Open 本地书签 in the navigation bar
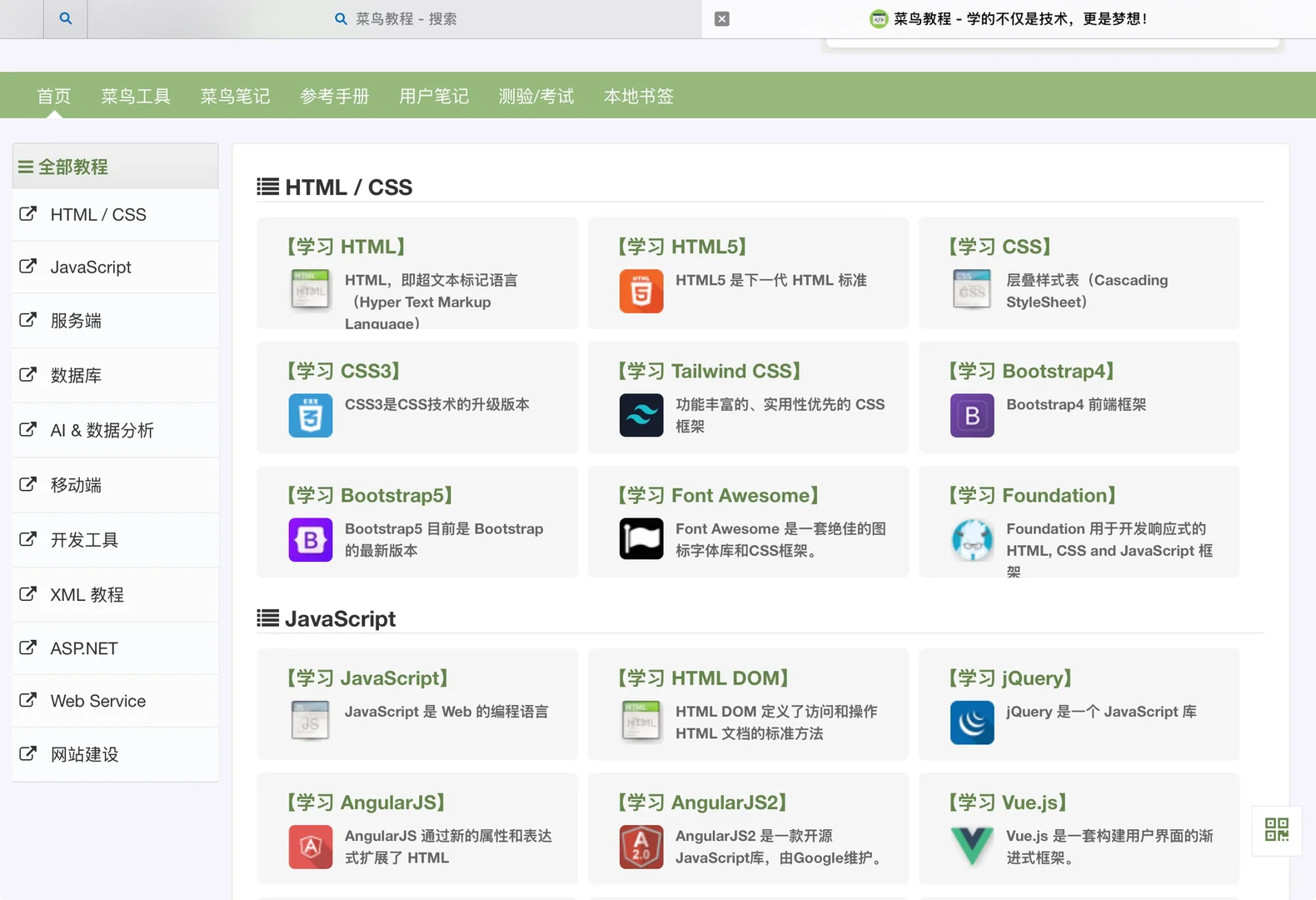The height and width of the screenshot is (900, 1316). tap(639, 96)
